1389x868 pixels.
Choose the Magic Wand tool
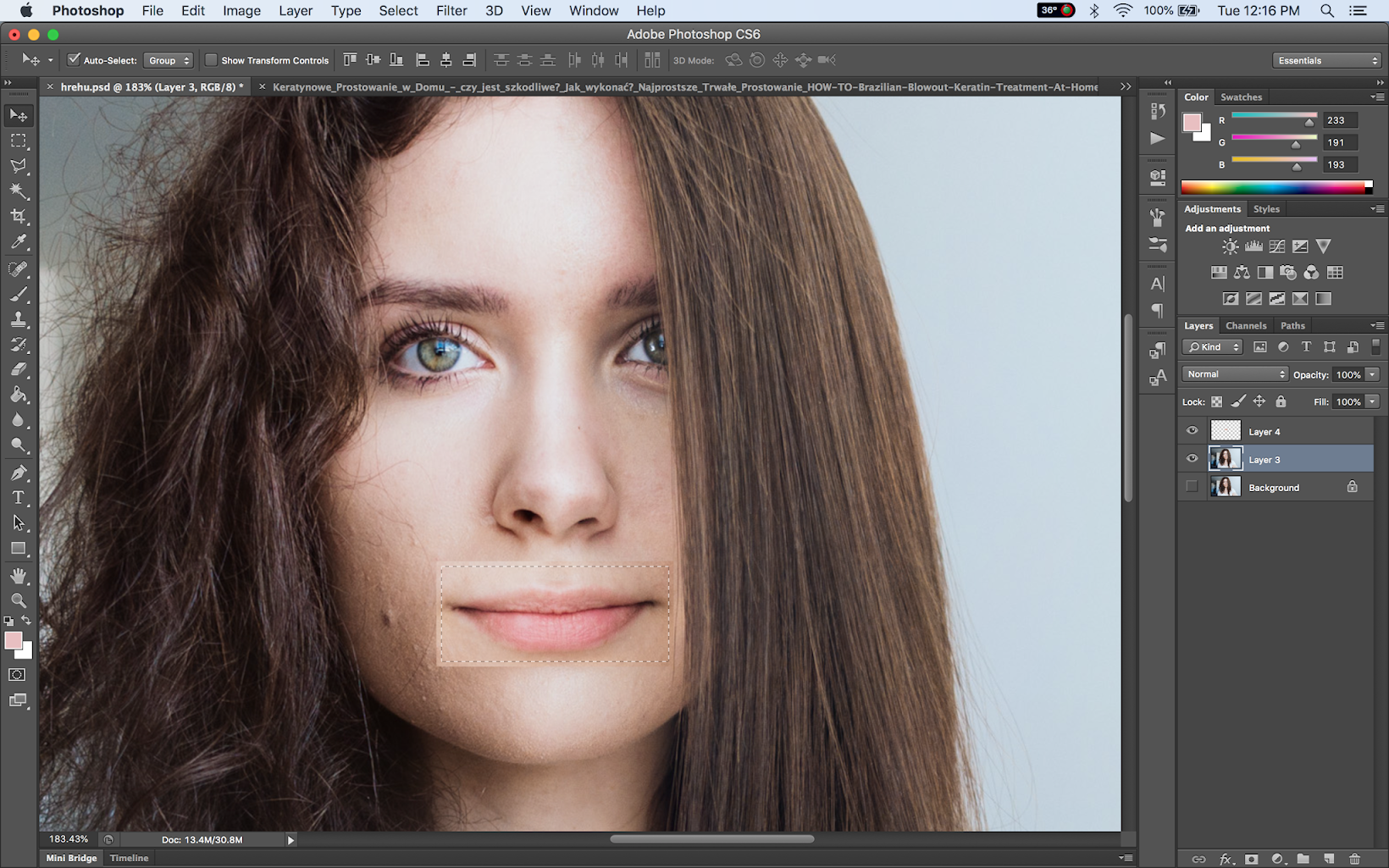tap(19, 191)
